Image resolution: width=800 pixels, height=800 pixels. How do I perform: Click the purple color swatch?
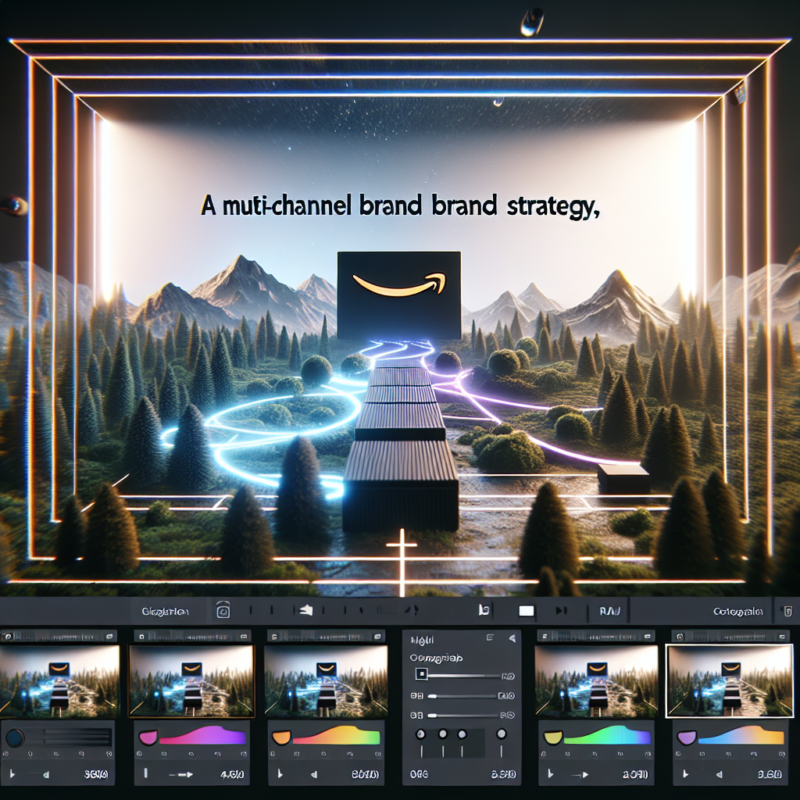[x=686, y=737]
